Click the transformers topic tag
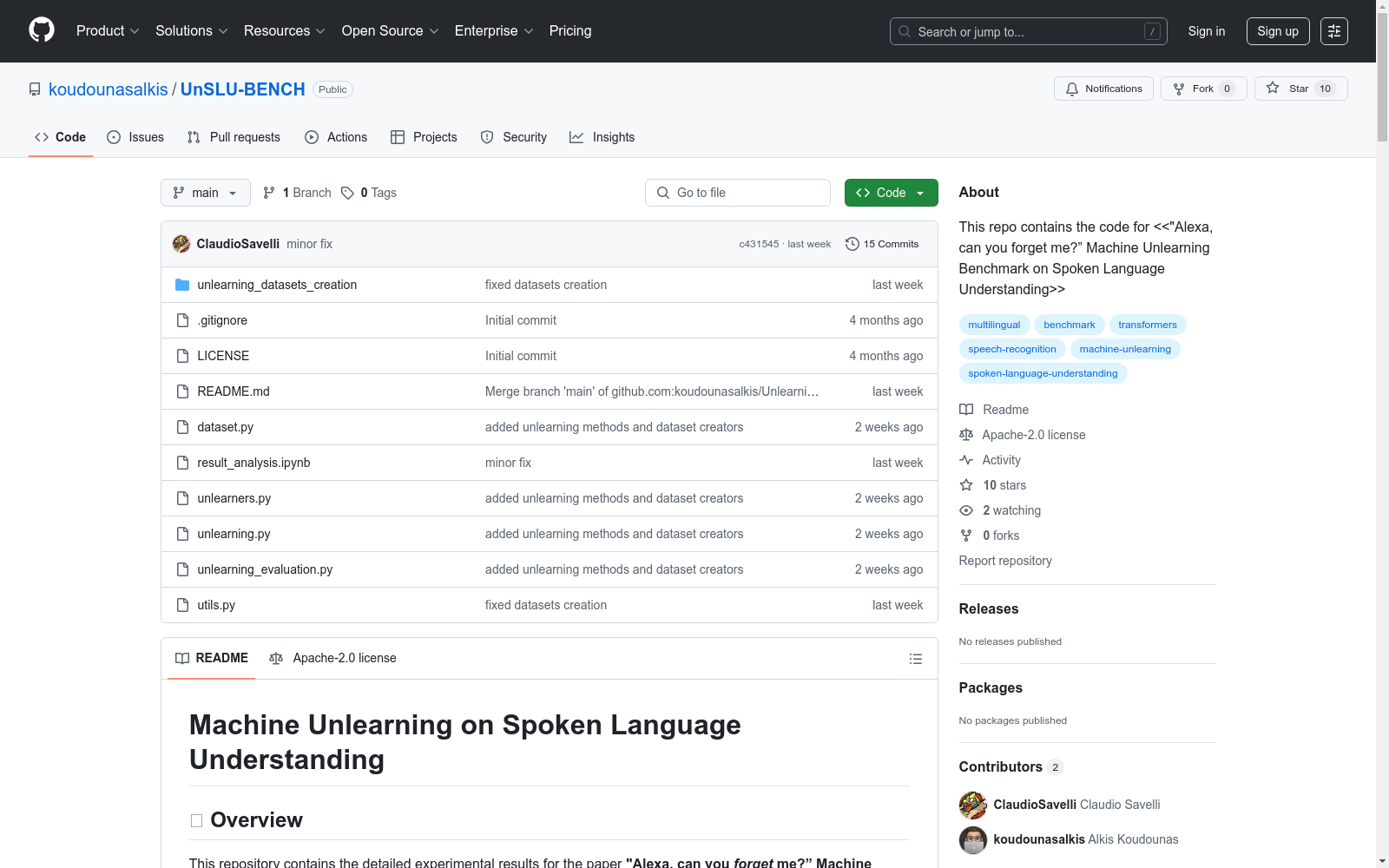This screenshot has width=1389, height=868. [x=1148, y=325]
